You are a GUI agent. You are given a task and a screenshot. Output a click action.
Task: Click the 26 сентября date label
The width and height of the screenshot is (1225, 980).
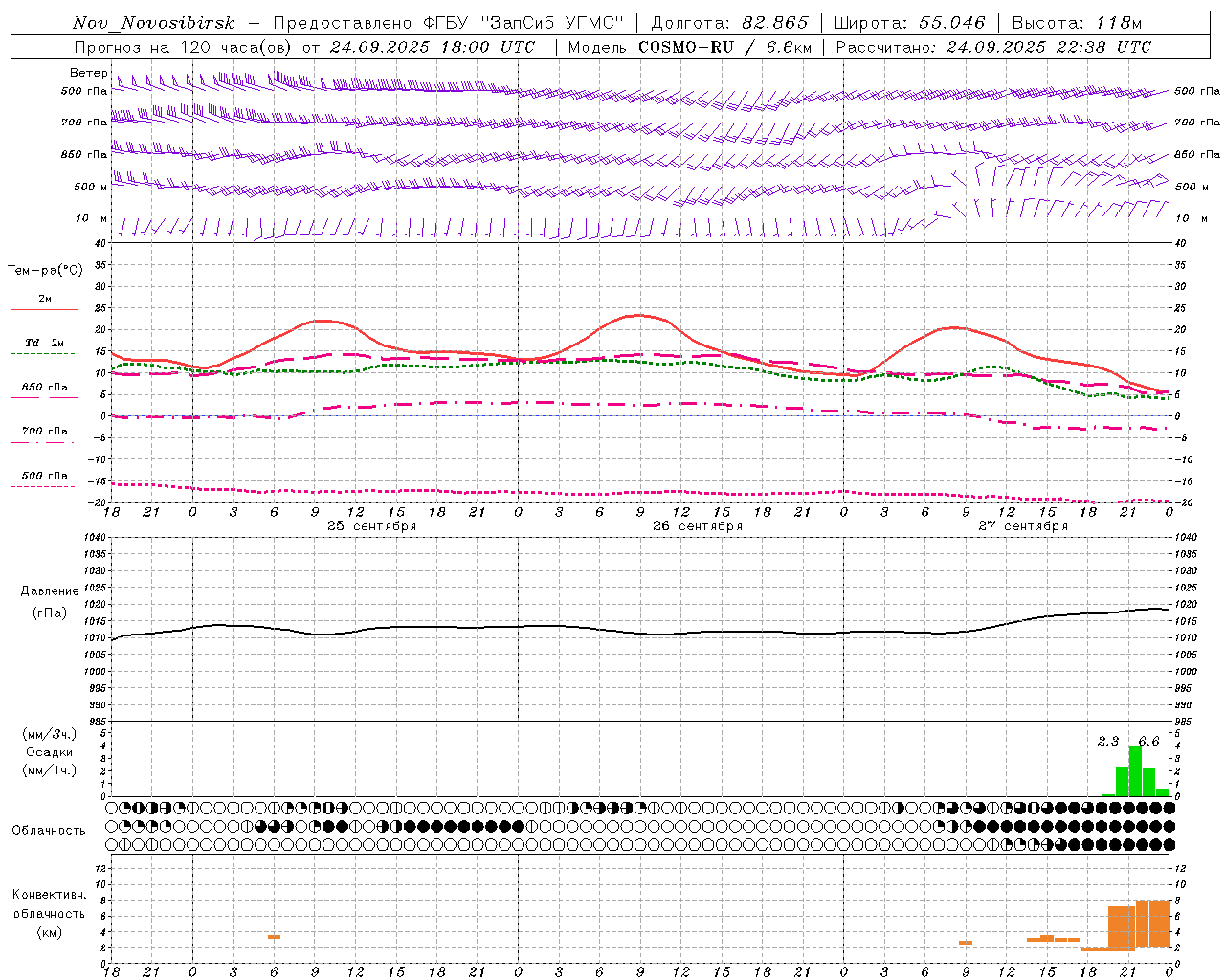point(698,526)
